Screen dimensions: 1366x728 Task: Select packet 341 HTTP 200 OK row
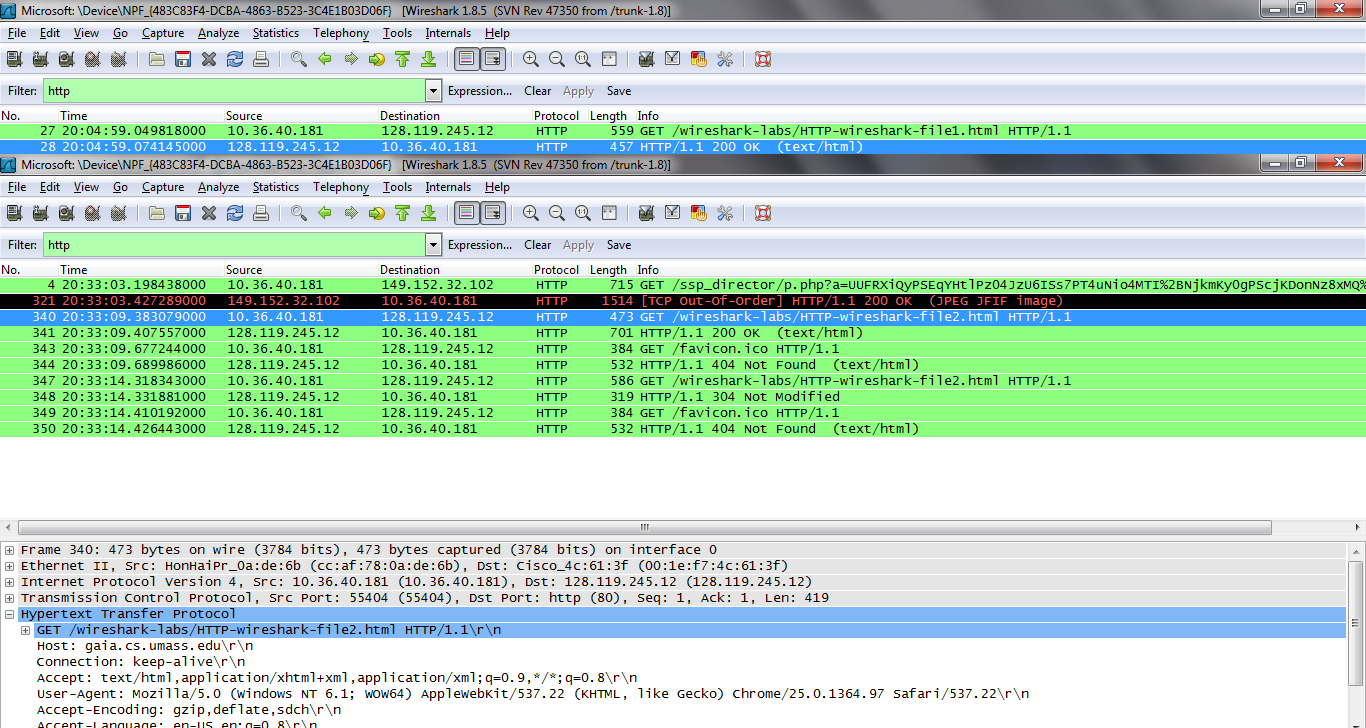[400, 332]
